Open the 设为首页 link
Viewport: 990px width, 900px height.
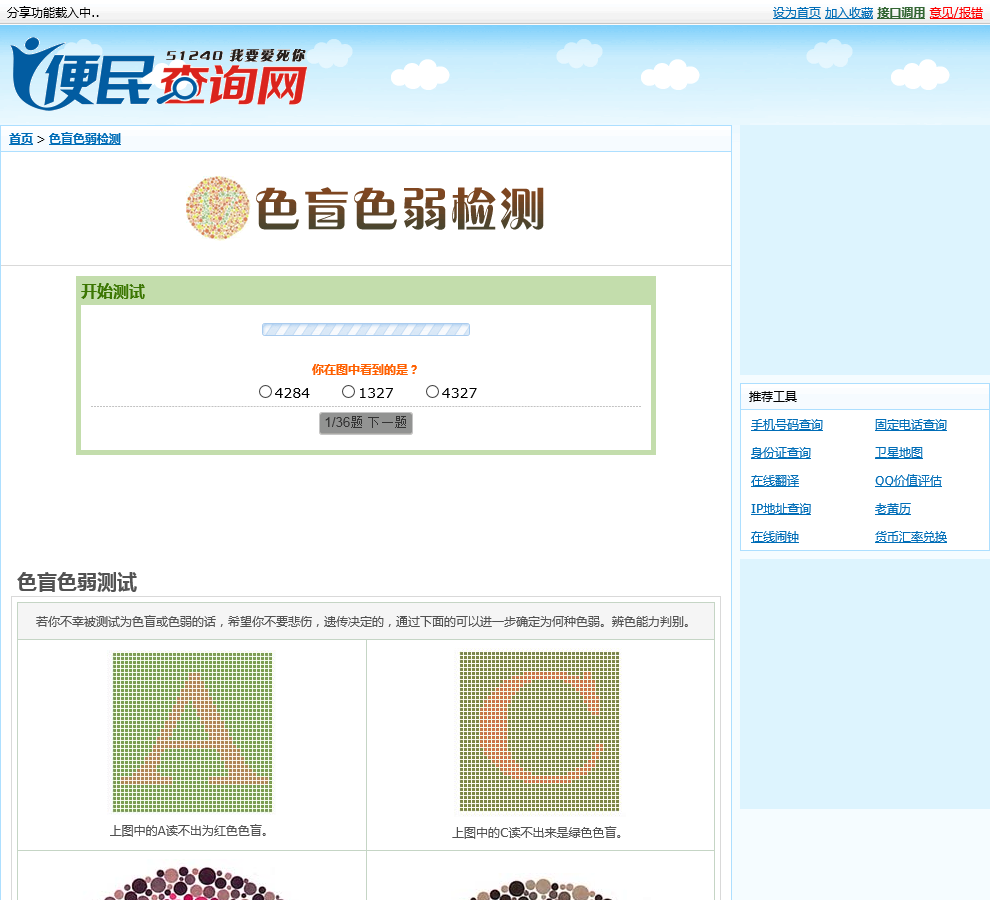pos(796,13)
